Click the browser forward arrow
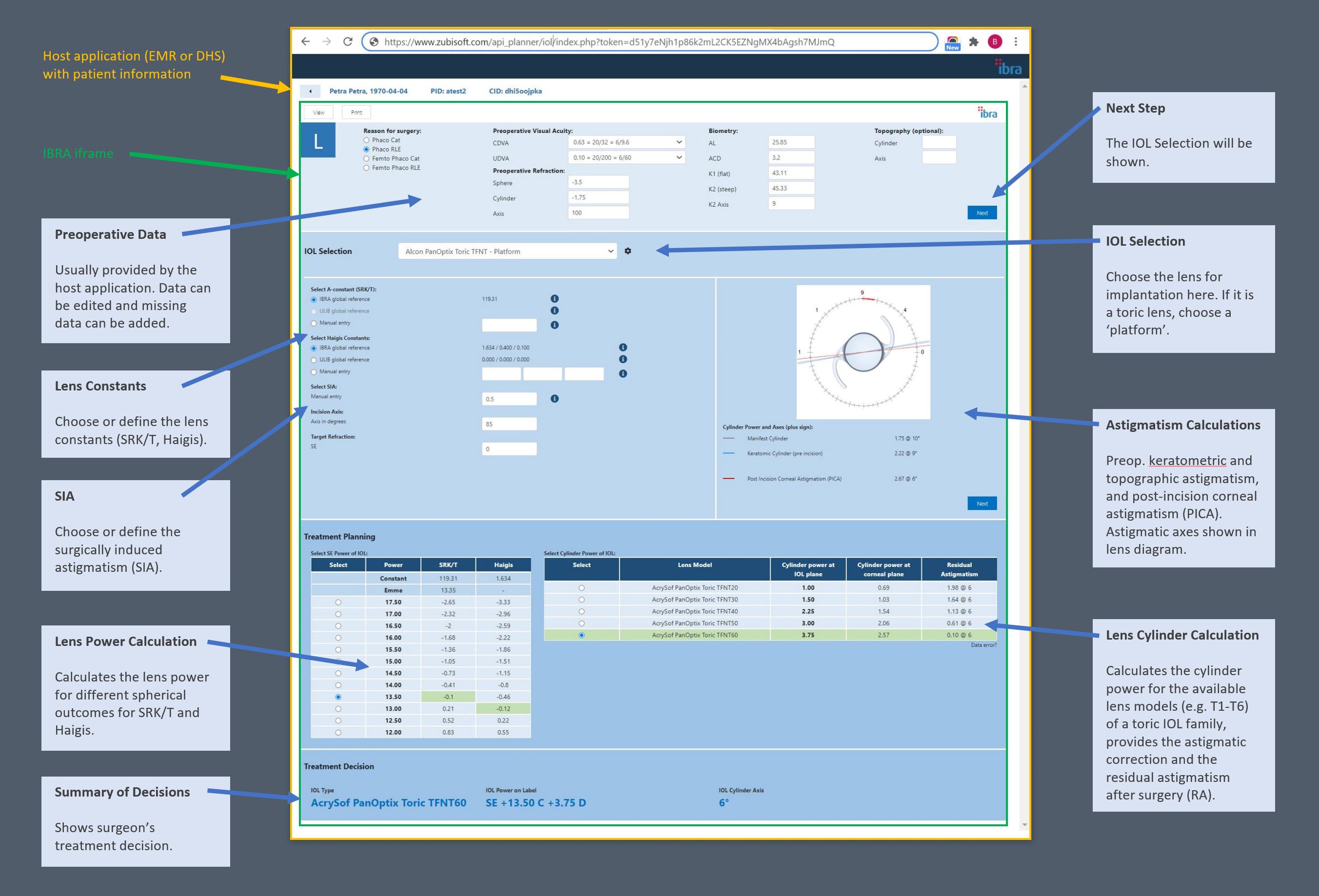The image size is (1319, 896). coord(326,41)
